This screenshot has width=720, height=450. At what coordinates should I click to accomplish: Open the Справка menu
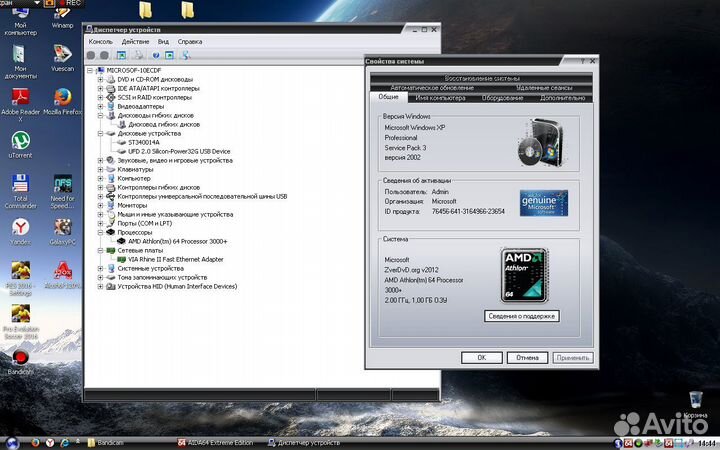click(190, 41)
